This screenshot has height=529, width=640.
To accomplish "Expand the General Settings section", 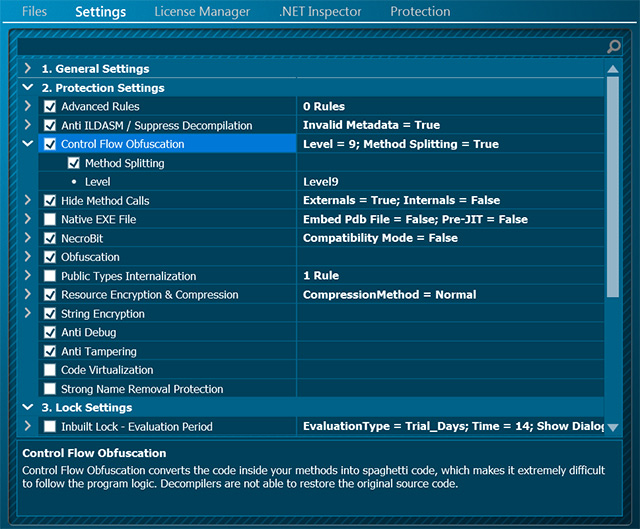I will [28, 69].
